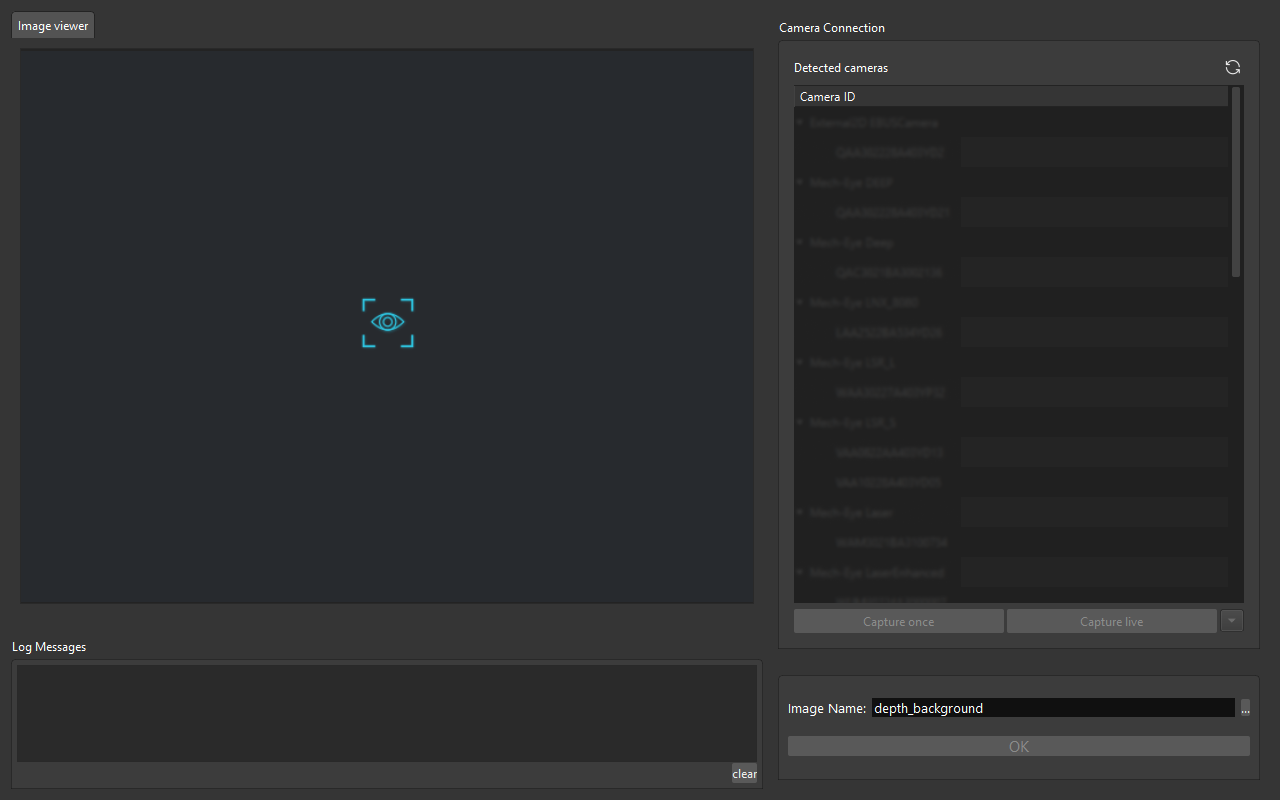Open the browse button next to Image Name
The image size is (1280, 800).
pyautogui.click(x=1245, y=708)
